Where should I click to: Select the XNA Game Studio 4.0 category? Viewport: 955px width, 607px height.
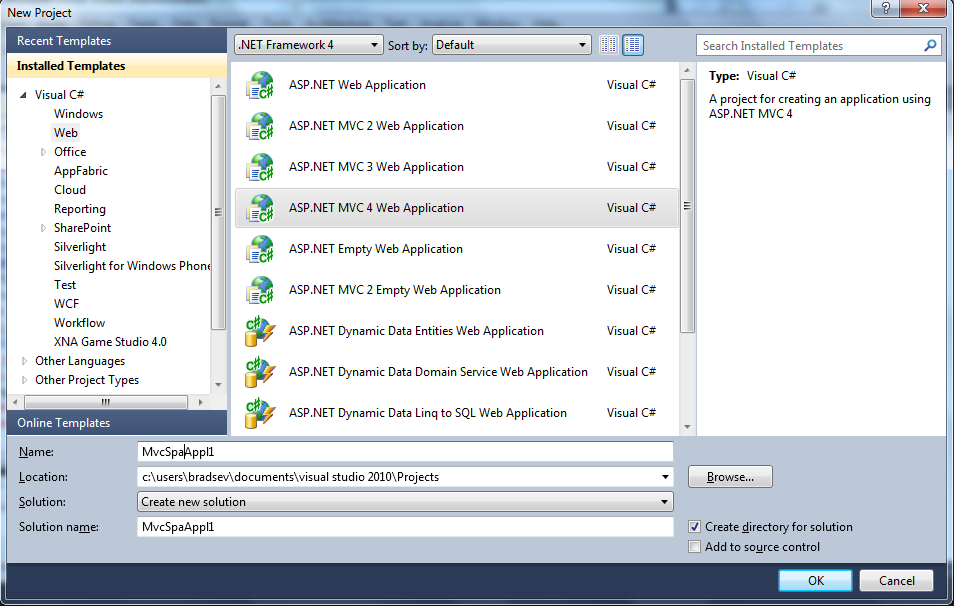tap(110, 342)
